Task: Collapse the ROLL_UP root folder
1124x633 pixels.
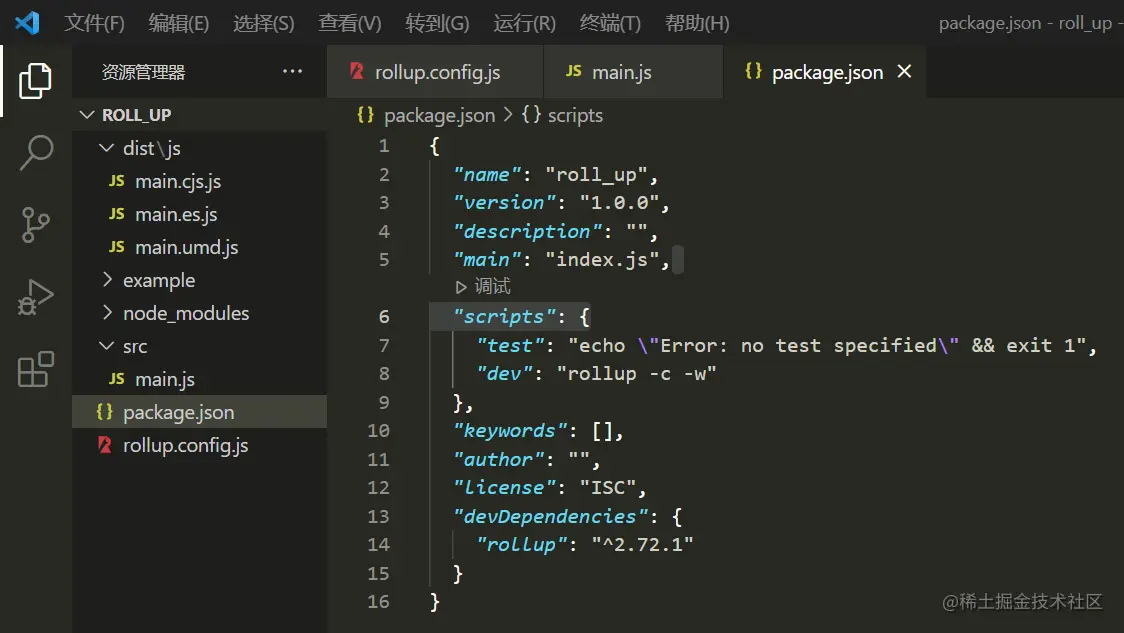Action: (87, 115)
